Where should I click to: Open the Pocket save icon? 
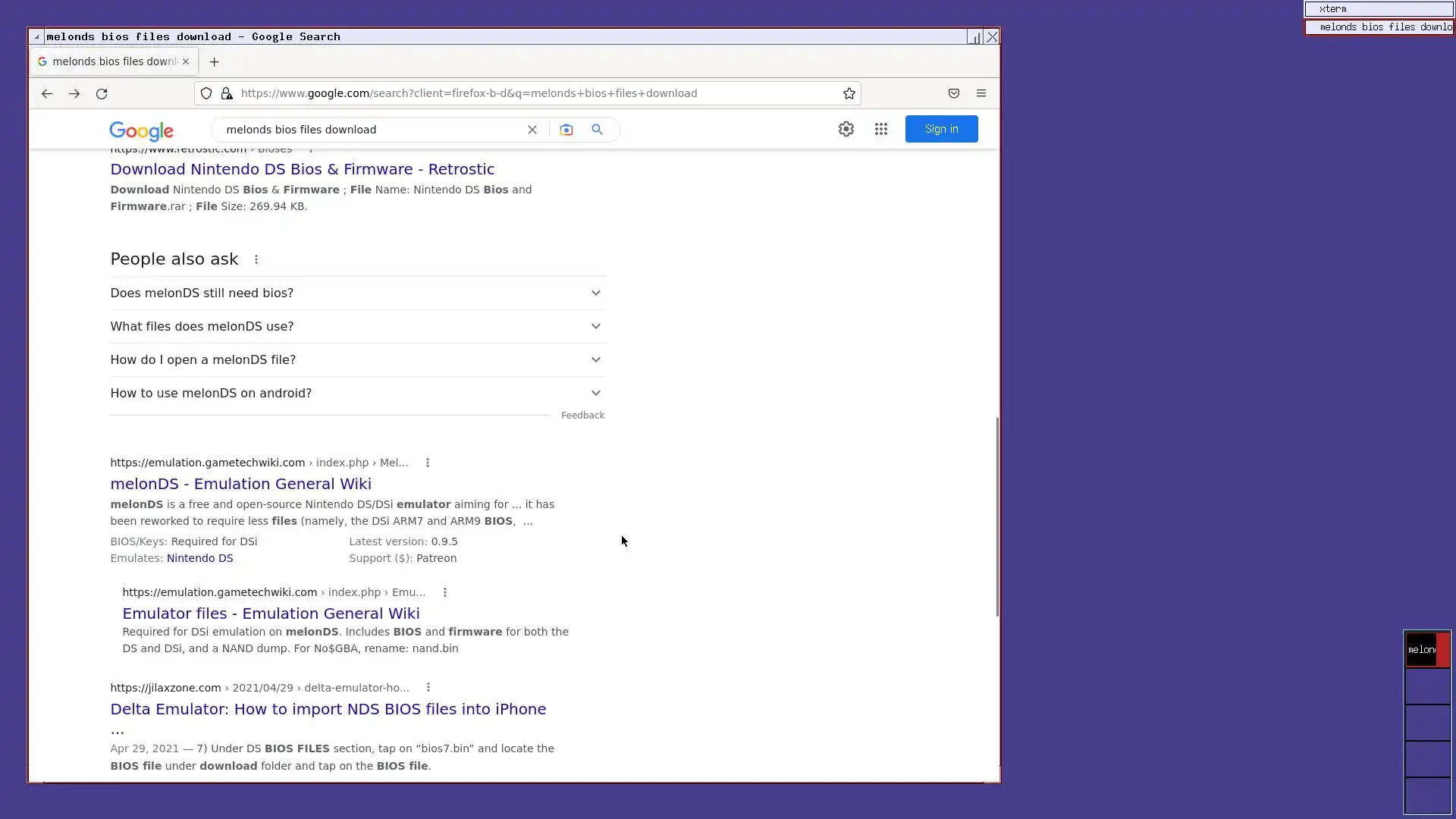953,93
